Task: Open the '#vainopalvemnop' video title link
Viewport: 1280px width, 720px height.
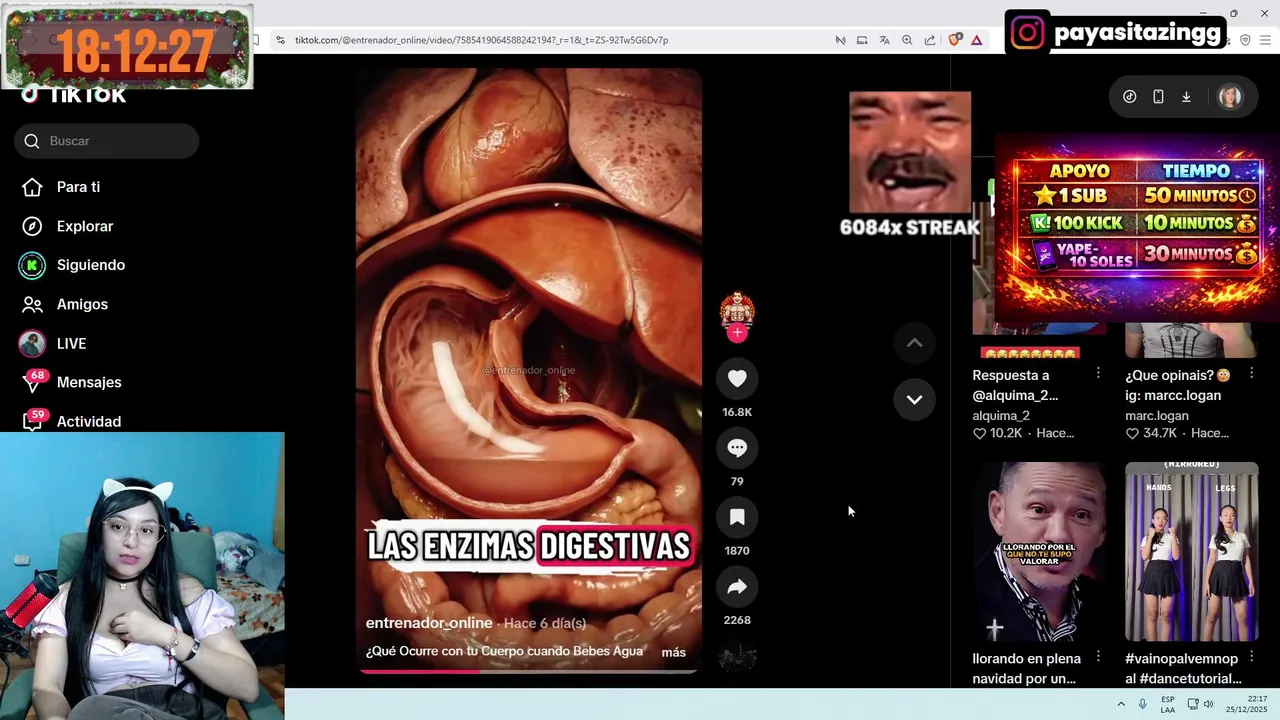Action: pyautogui.click(x=1183, y=669)
